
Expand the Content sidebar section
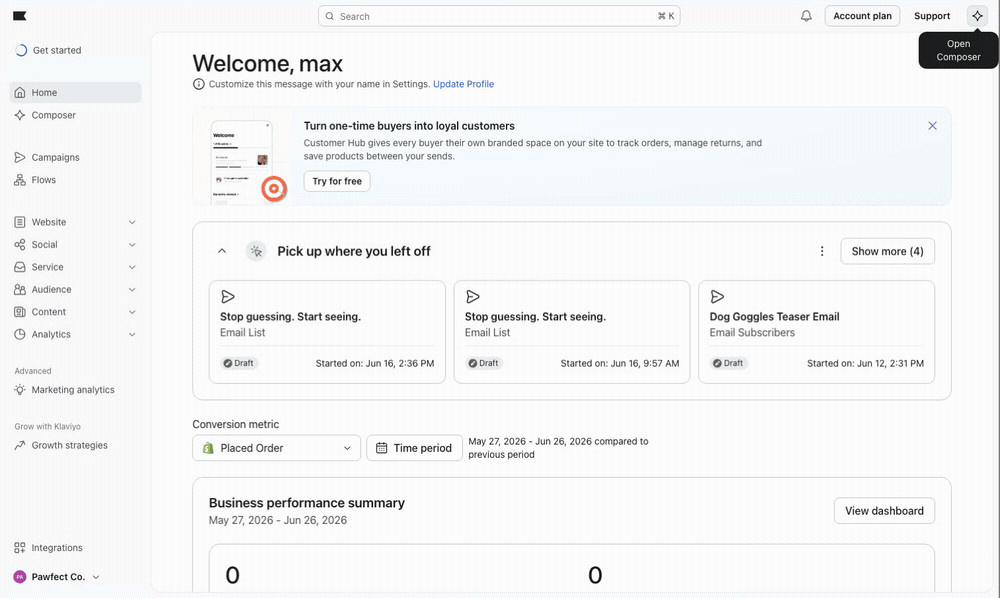[132, 312]
